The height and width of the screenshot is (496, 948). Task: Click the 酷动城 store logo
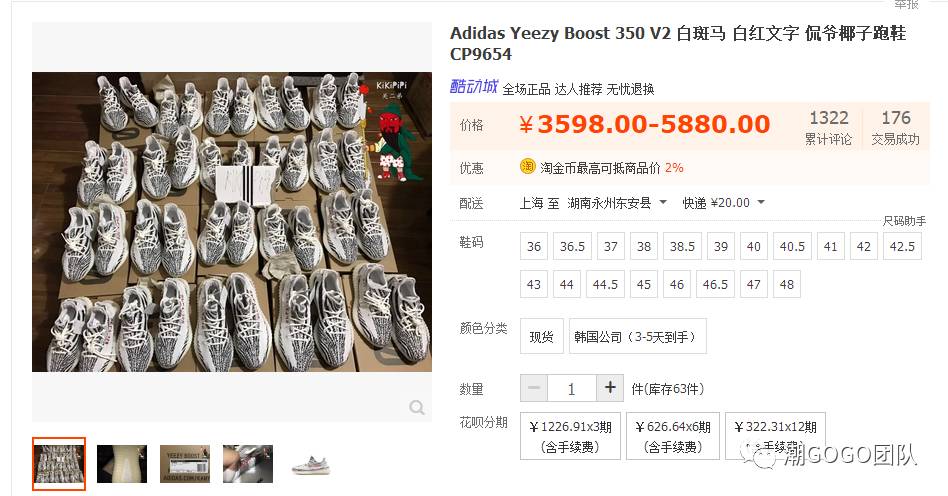coord(473,86)
